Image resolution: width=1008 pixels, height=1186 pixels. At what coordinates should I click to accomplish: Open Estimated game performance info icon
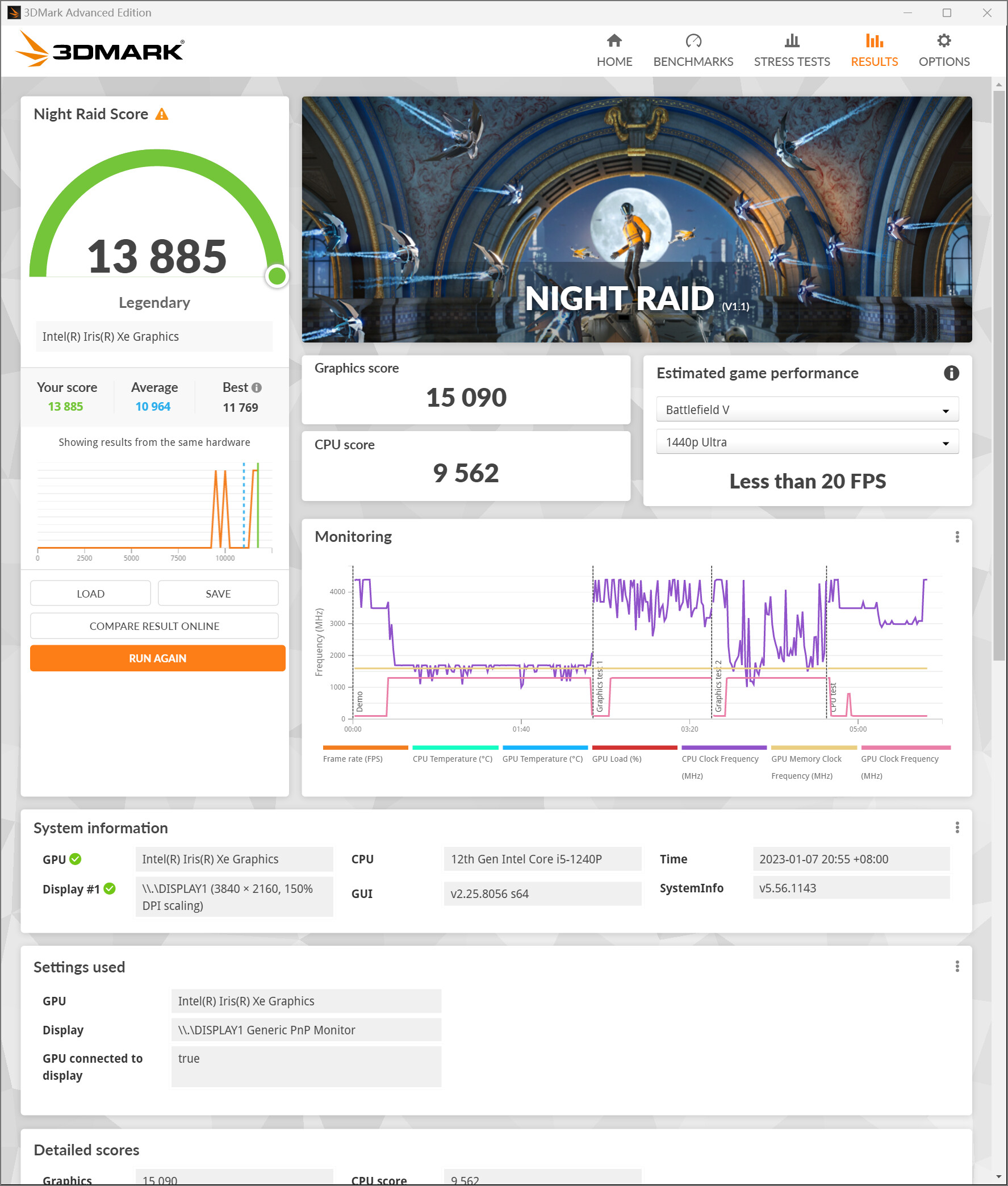click(950, 373)
